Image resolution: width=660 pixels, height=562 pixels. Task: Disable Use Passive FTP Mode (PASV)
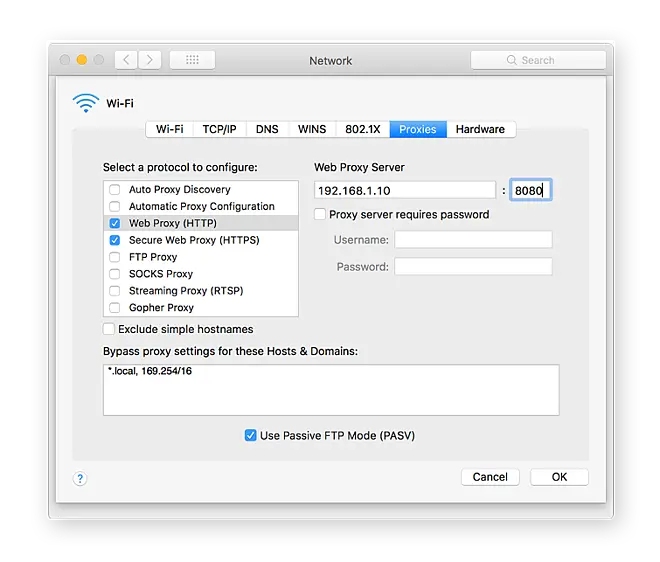251,436
